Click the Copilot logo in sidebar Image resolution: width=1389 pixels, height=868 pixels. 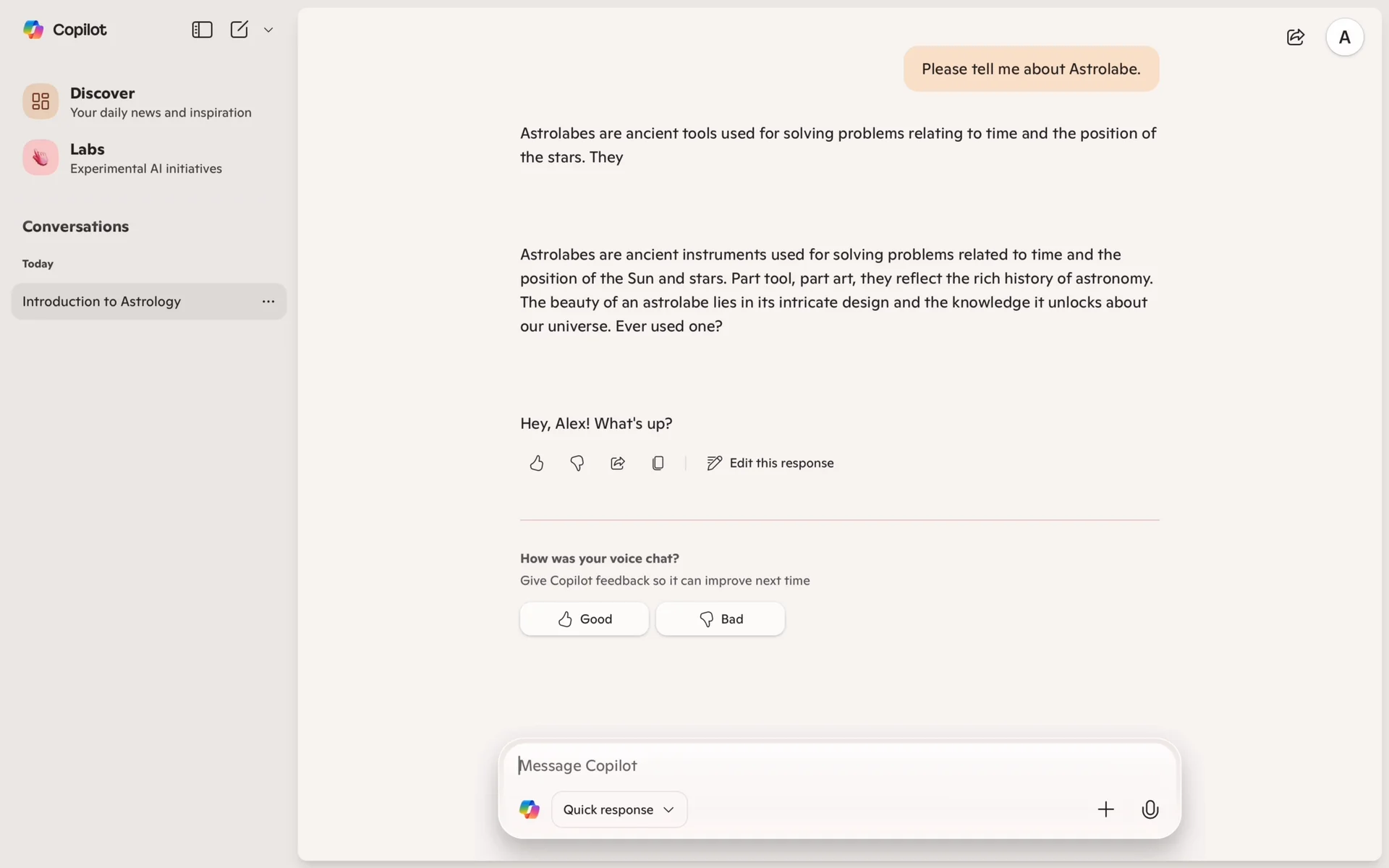click(64, 30)
